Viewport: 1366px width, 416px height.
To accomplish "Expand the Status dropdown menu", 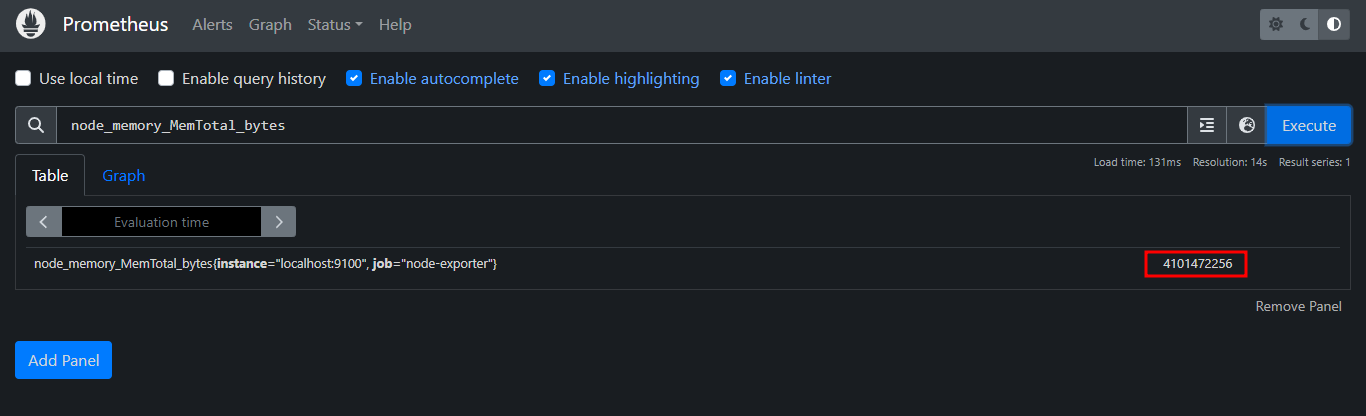I will [x=335, y=25].
